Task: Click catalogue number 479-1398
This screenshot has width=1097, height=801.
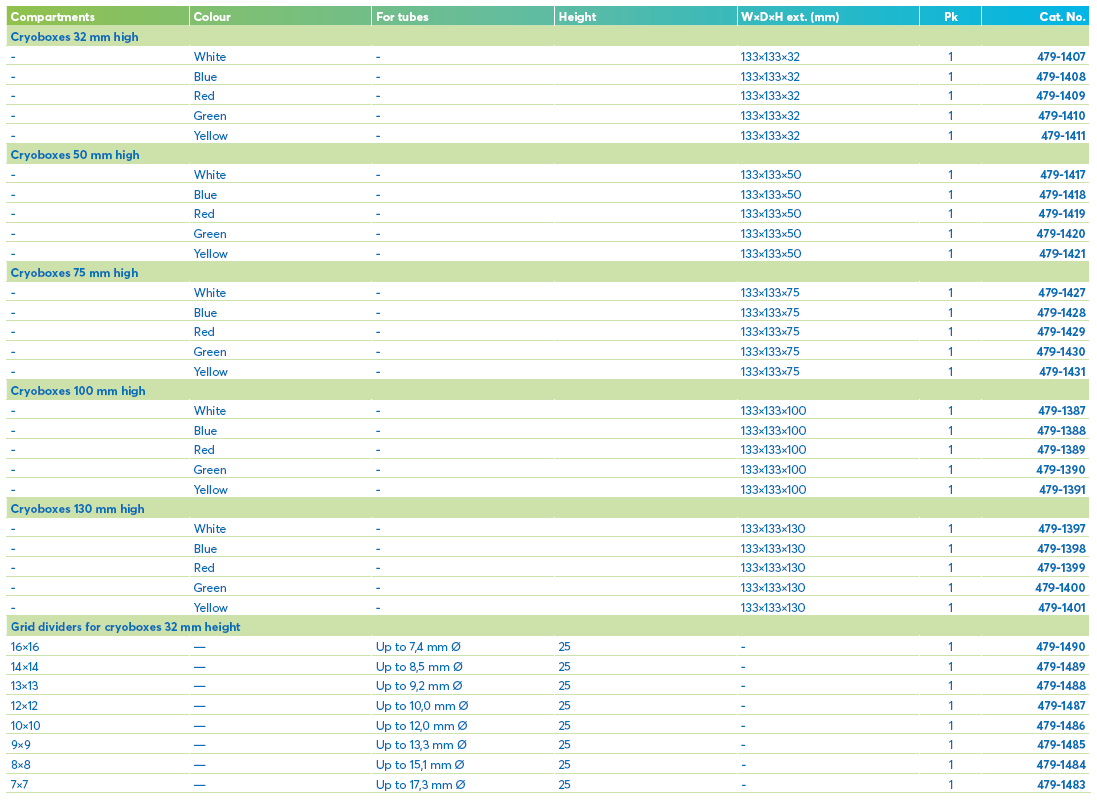Action: (1062, 549)
